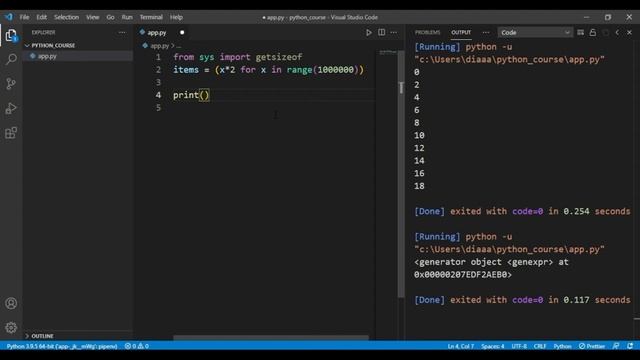Run the code with play button
This screenshot has height=360, width=640.
[369, 32]
